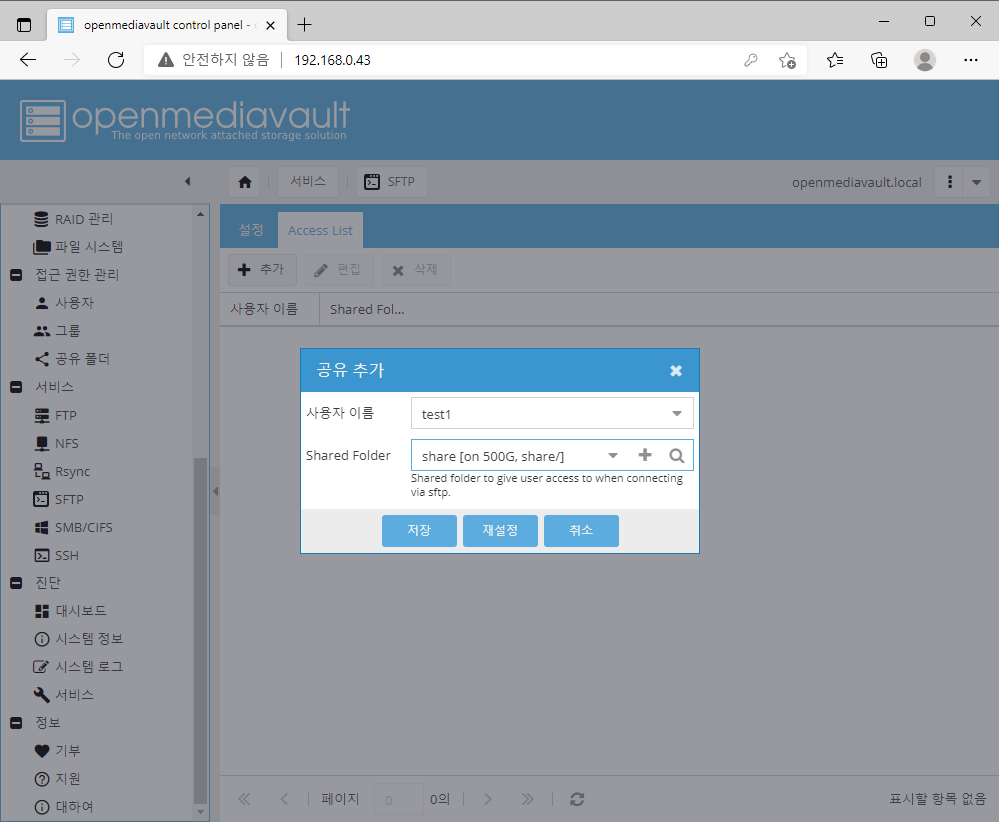Viewport: 999px width, 822px height.
Task: Click 재설정 reset button
Action: [x=500, y=531]
